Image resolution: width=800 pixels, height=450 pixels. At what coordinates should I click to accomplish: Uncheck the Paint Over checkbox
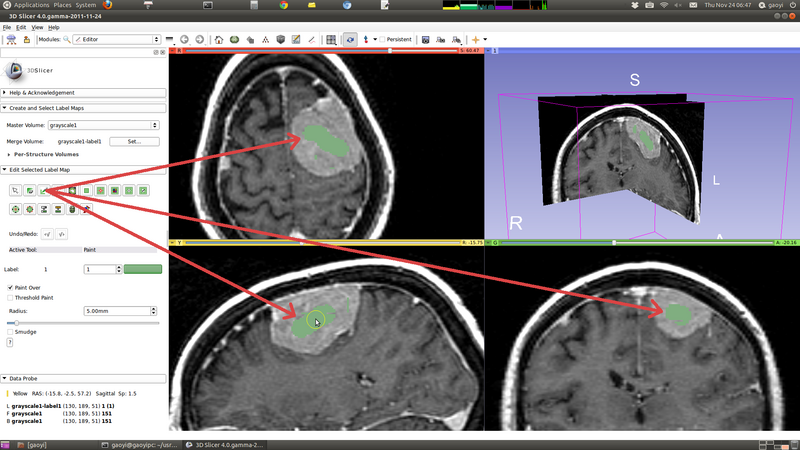point(10,287)
